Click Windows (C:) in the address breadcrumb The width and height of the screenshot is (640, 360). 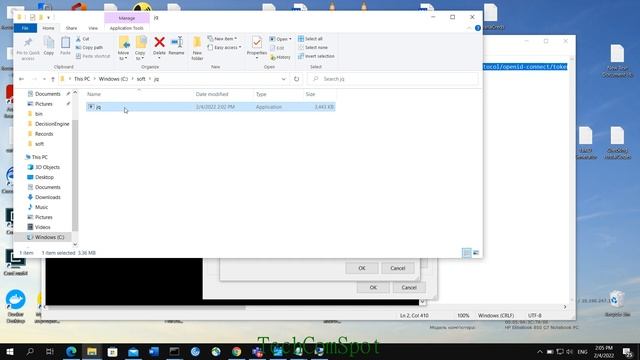point(113,79)
